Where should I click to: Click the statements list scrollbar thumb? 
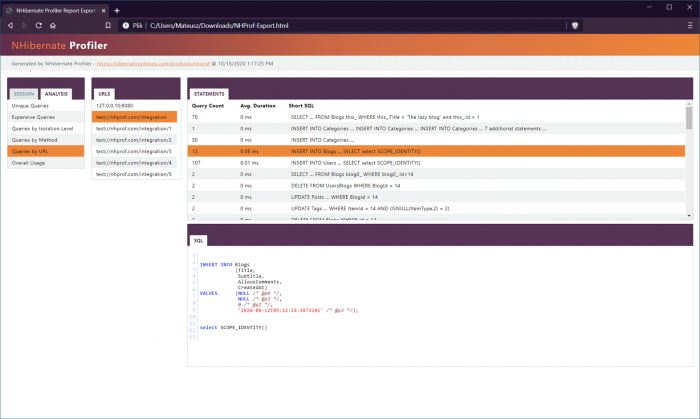(689, 118)
